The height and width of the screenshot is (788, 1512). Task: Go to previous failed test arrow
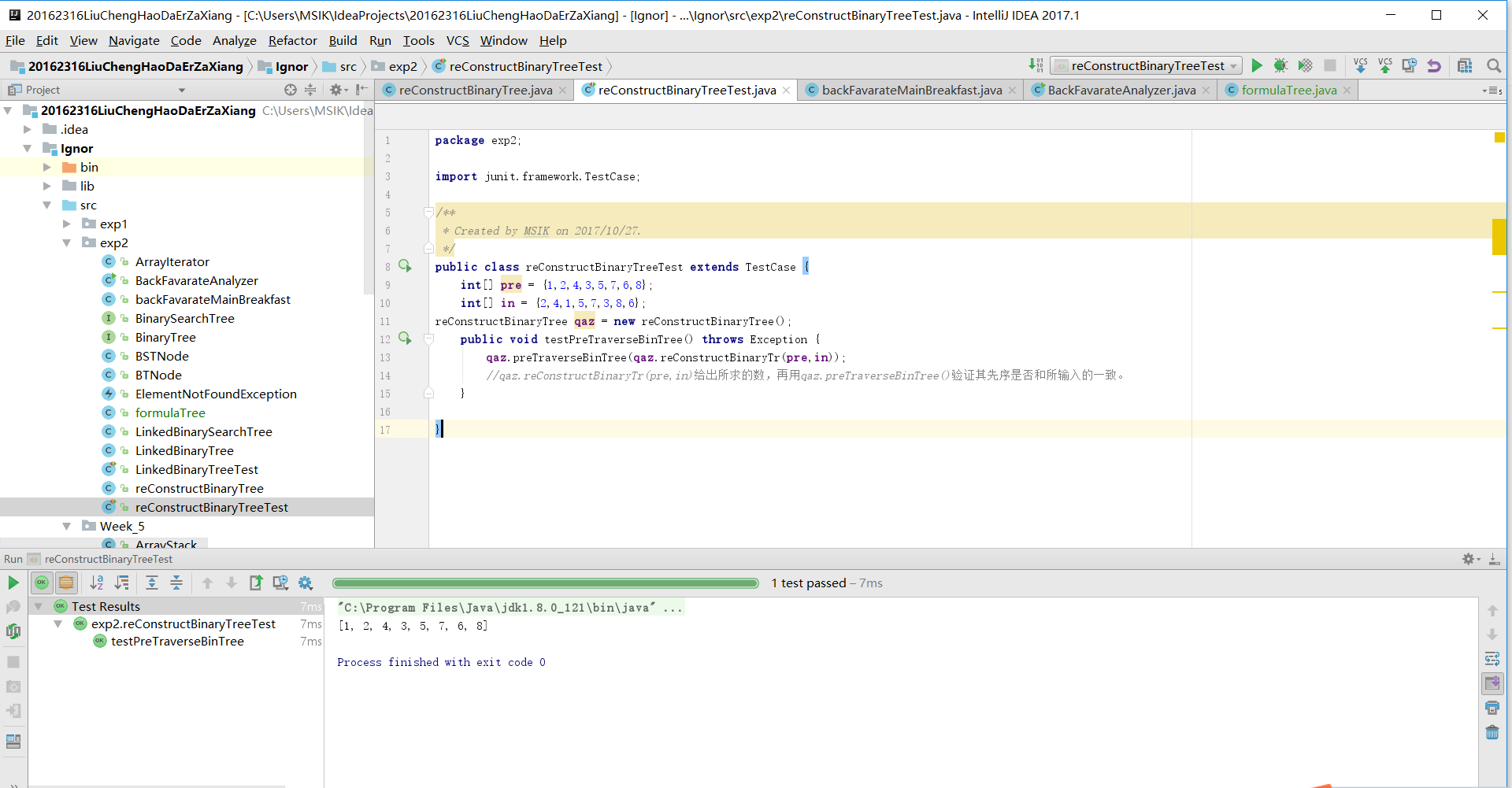click(207, 583)
